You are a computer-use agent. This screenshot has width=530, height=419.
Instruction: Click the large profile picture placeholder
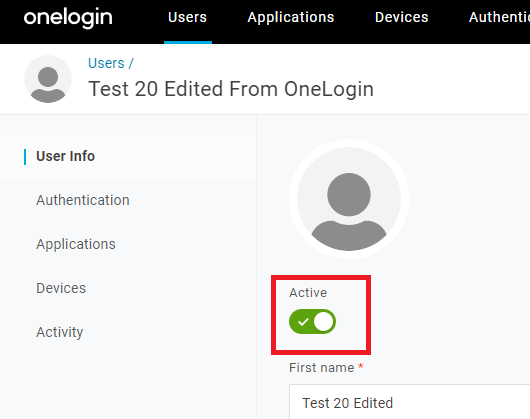coord(349,199)
